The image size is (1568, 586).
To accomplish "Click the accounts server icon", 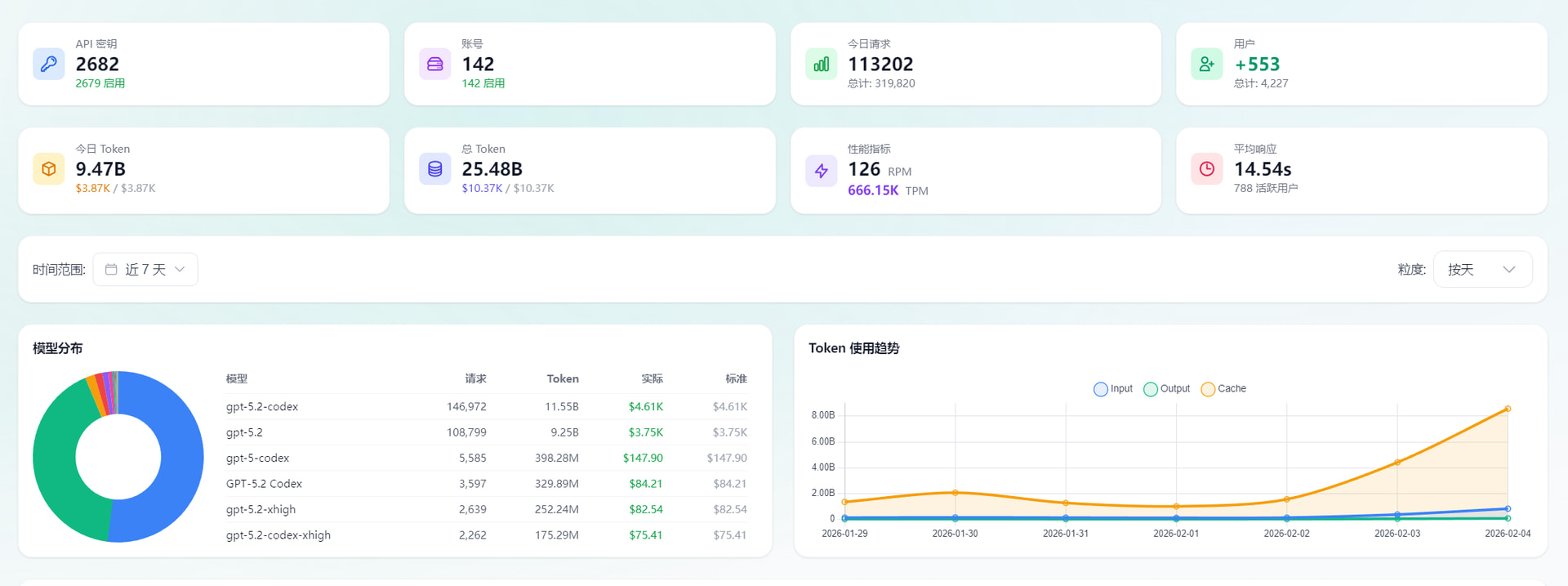I will pos(435,64).
